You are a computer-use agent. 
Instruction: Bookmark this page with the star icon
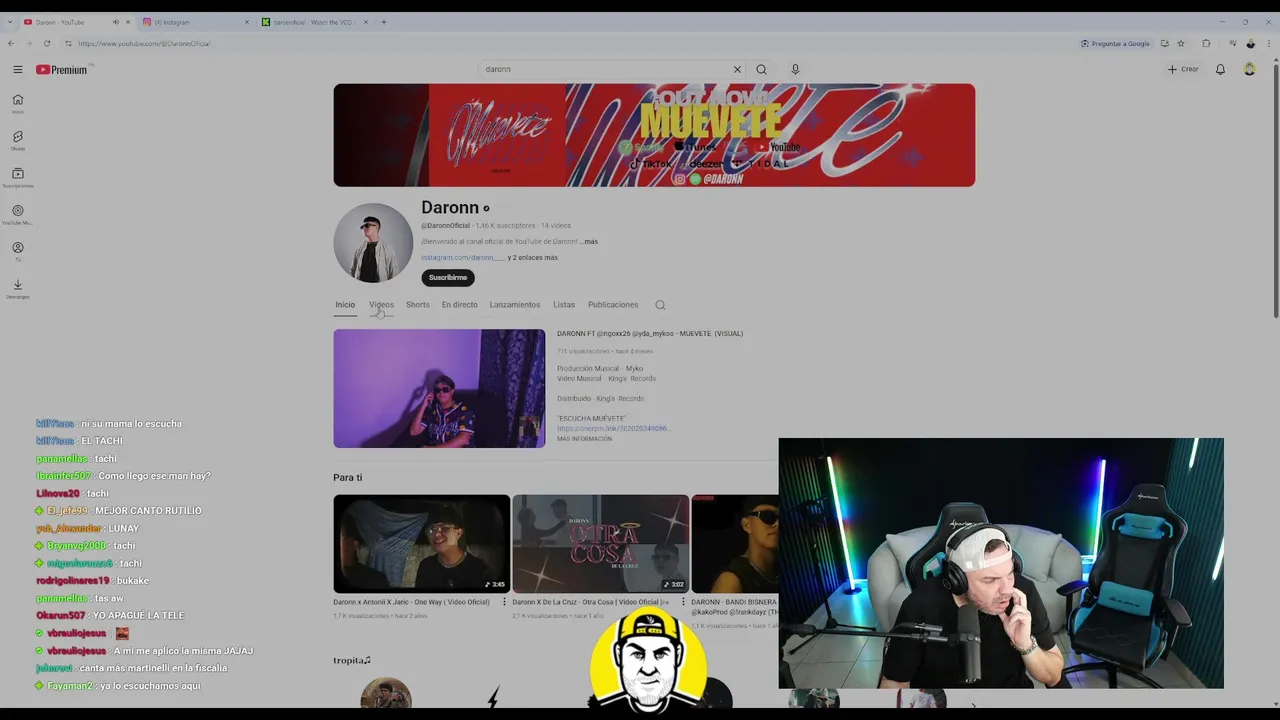click(x=1180, y=43)
